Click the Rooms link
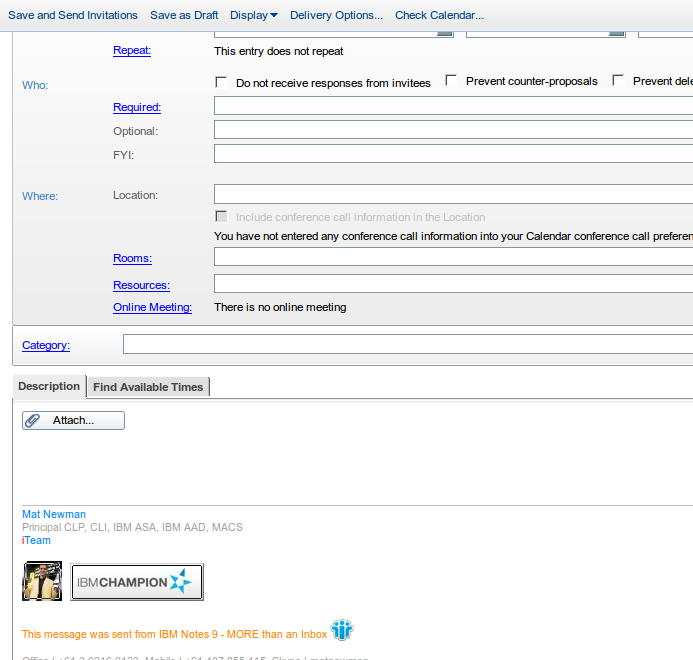This screenshot has width=693, height=660. coord(132,258)
